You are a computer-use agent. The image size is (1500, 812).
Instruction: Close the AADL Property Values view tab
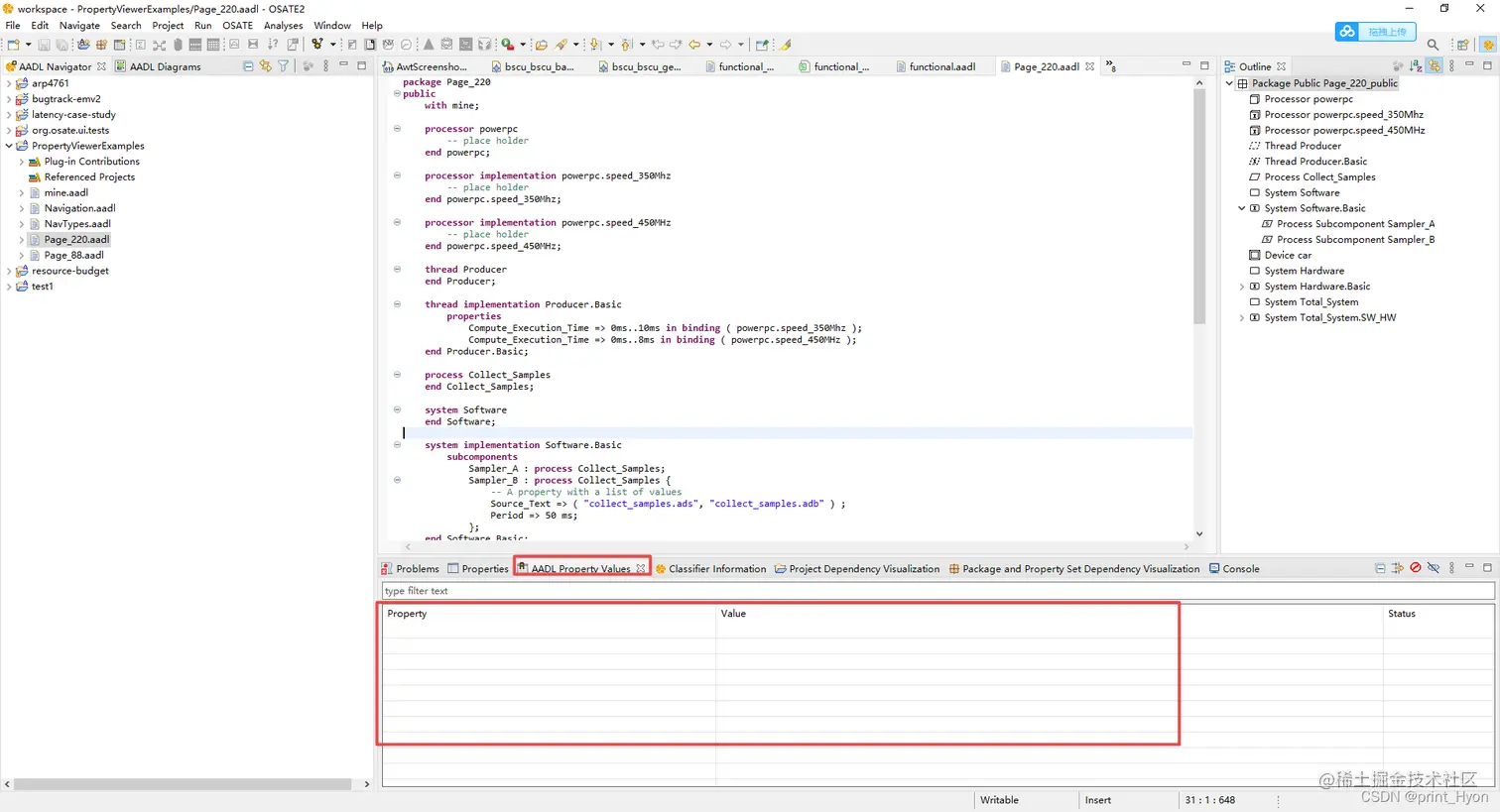641,568
